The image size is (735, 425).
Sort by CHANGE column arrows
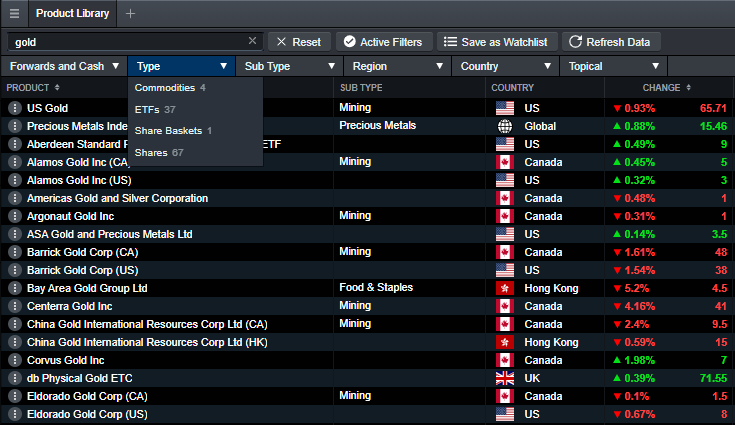click(689, 88)
